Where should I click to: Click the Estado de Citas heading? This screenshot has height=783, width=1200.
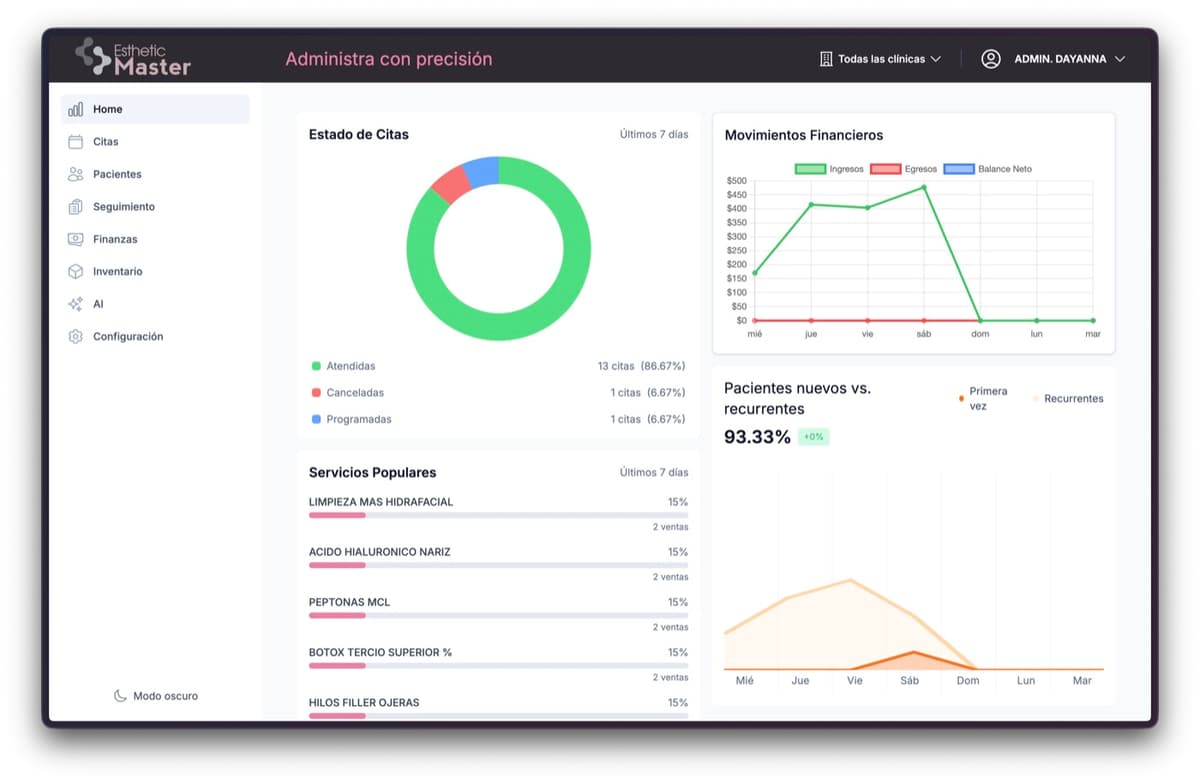pyautogui.click(x=359, y=134)
